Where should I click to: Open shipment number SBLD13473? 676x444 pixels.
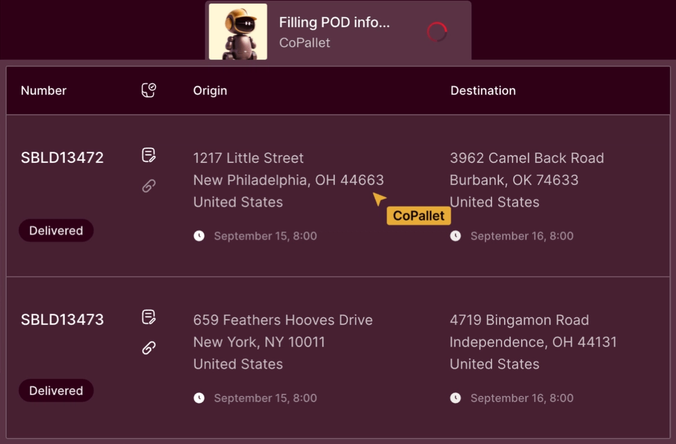[x=62, y=320]
